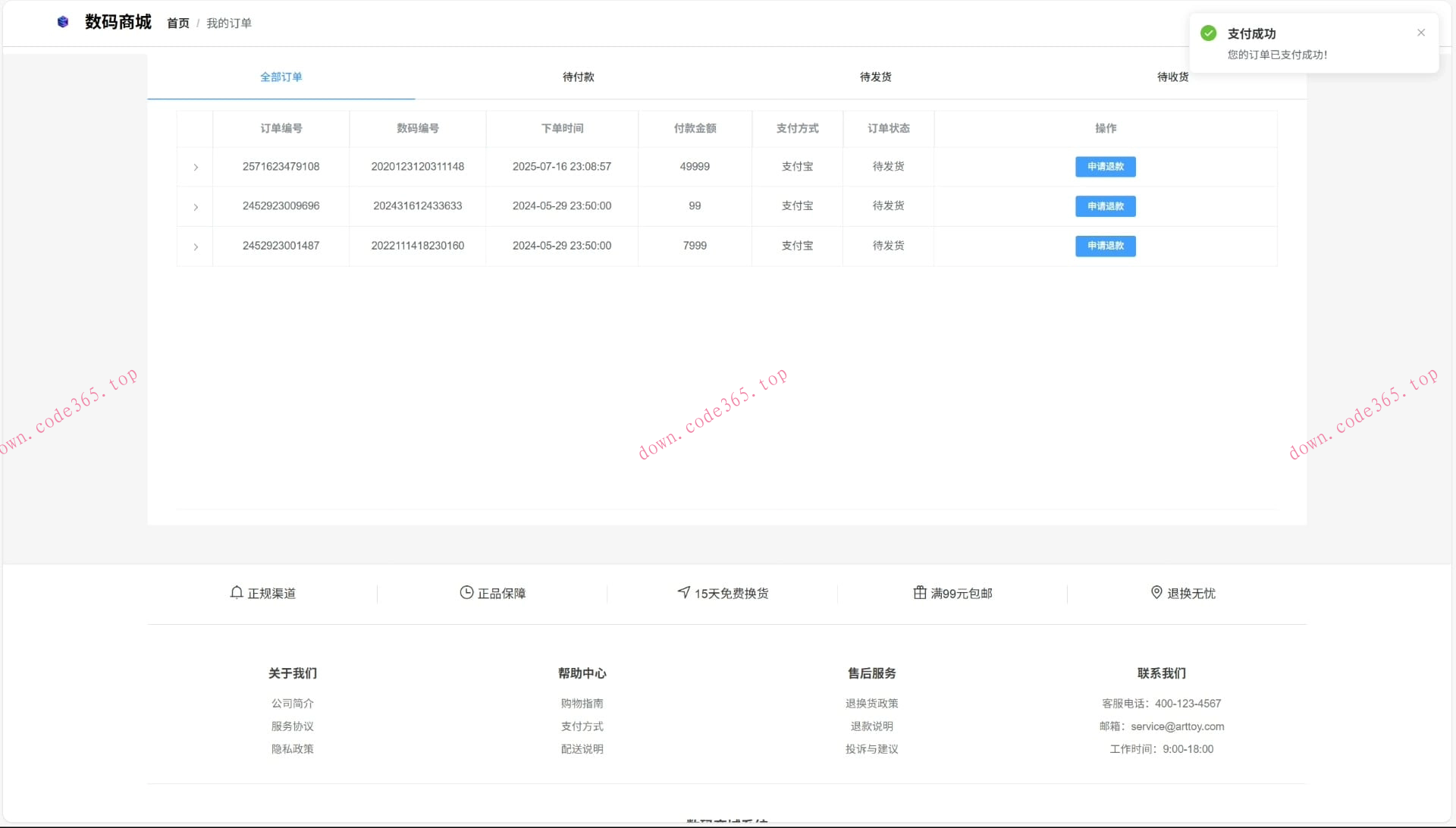Click the bell icon beside 正规渠道

click(x=237, y=593)
